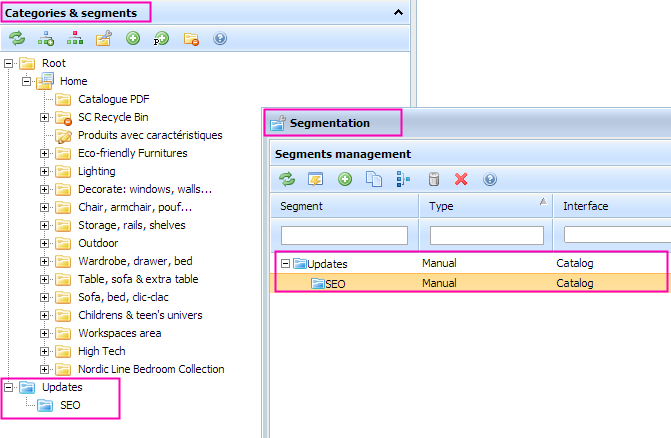Collapse the Categories & segments panel
This screenshot has width=671, height=438.
click(x=398, y=12)
